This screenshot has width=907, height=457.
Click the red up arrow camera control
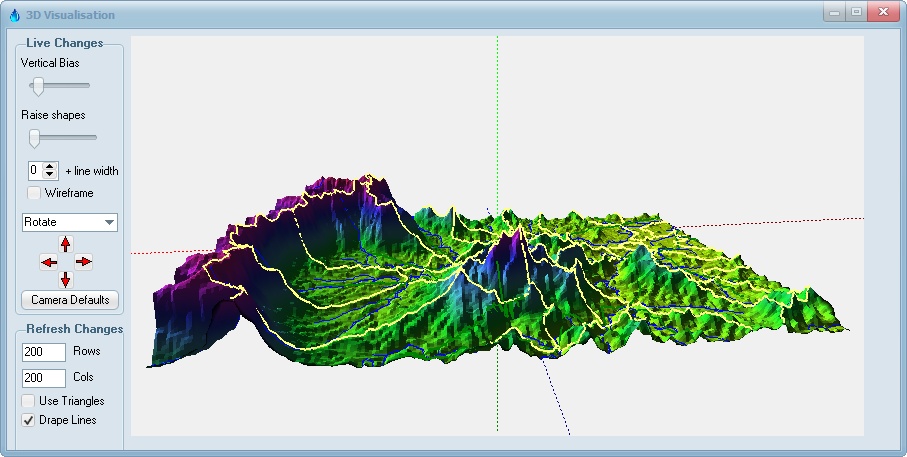point(65,244)
